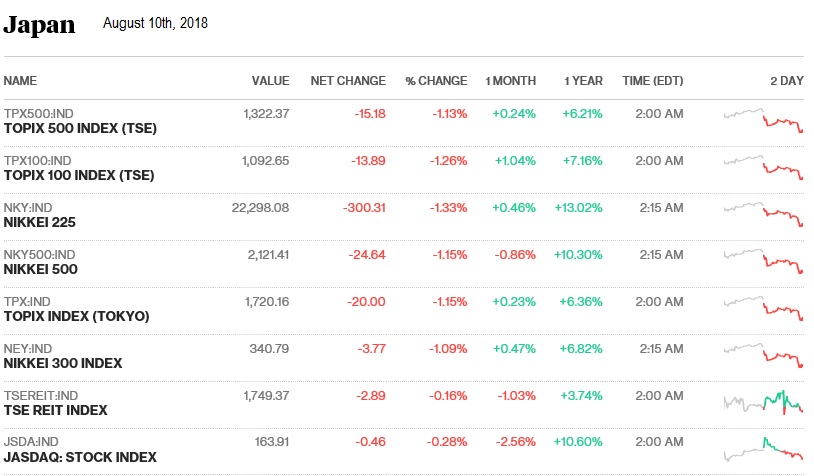View the TSE REIT 2-day sparkline chart
This screenshot has height=476, width=814.
coord(763,402)
